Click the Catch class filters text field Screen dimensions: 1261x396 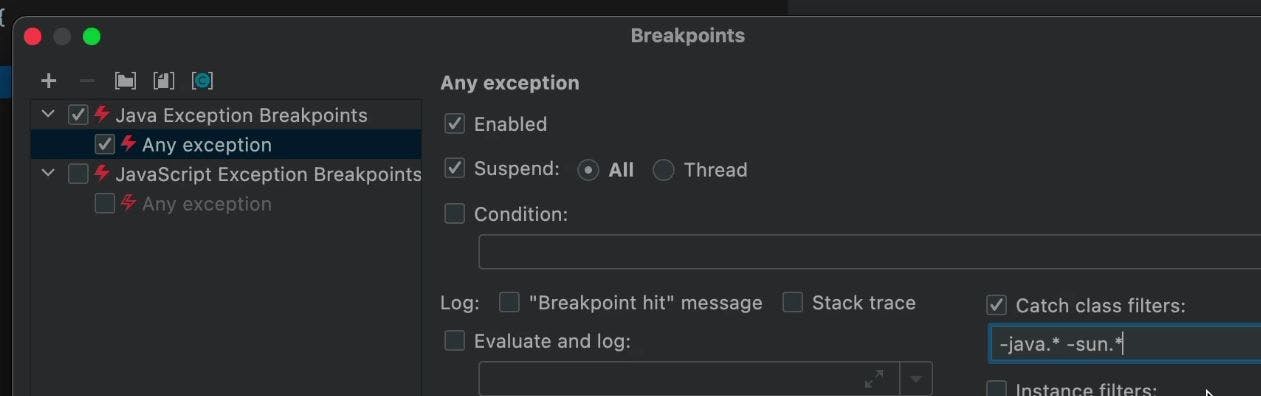[x=1125, y=343]
